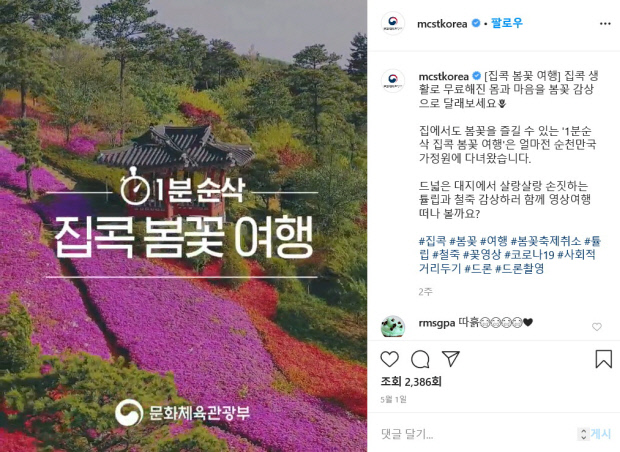Open the #코로나19 hashtag

pyautogui.click(x=529, y=254)
